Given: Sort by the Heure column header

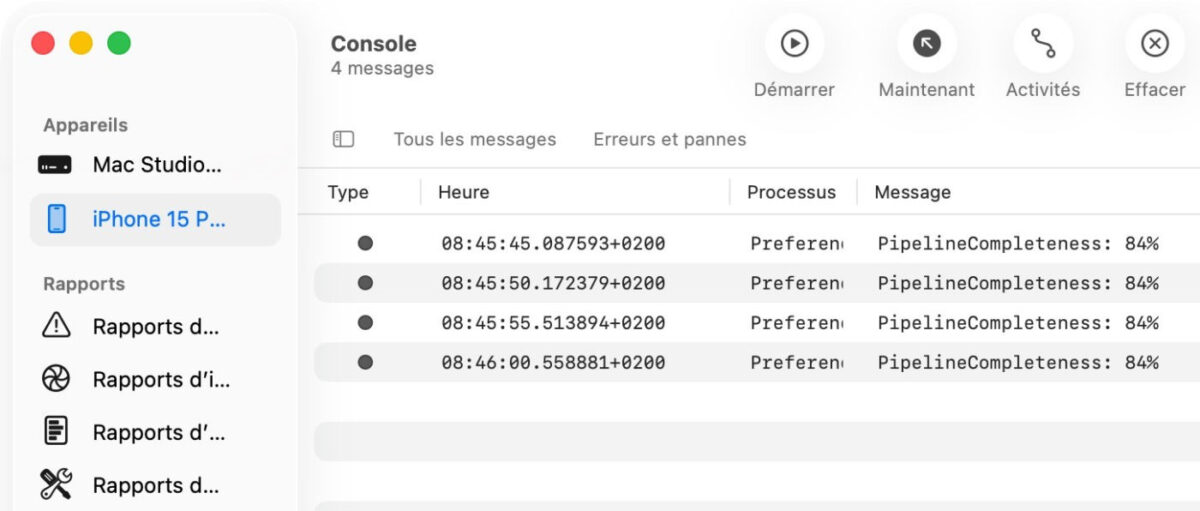Looking at the screenshot, I should (463, 192).
